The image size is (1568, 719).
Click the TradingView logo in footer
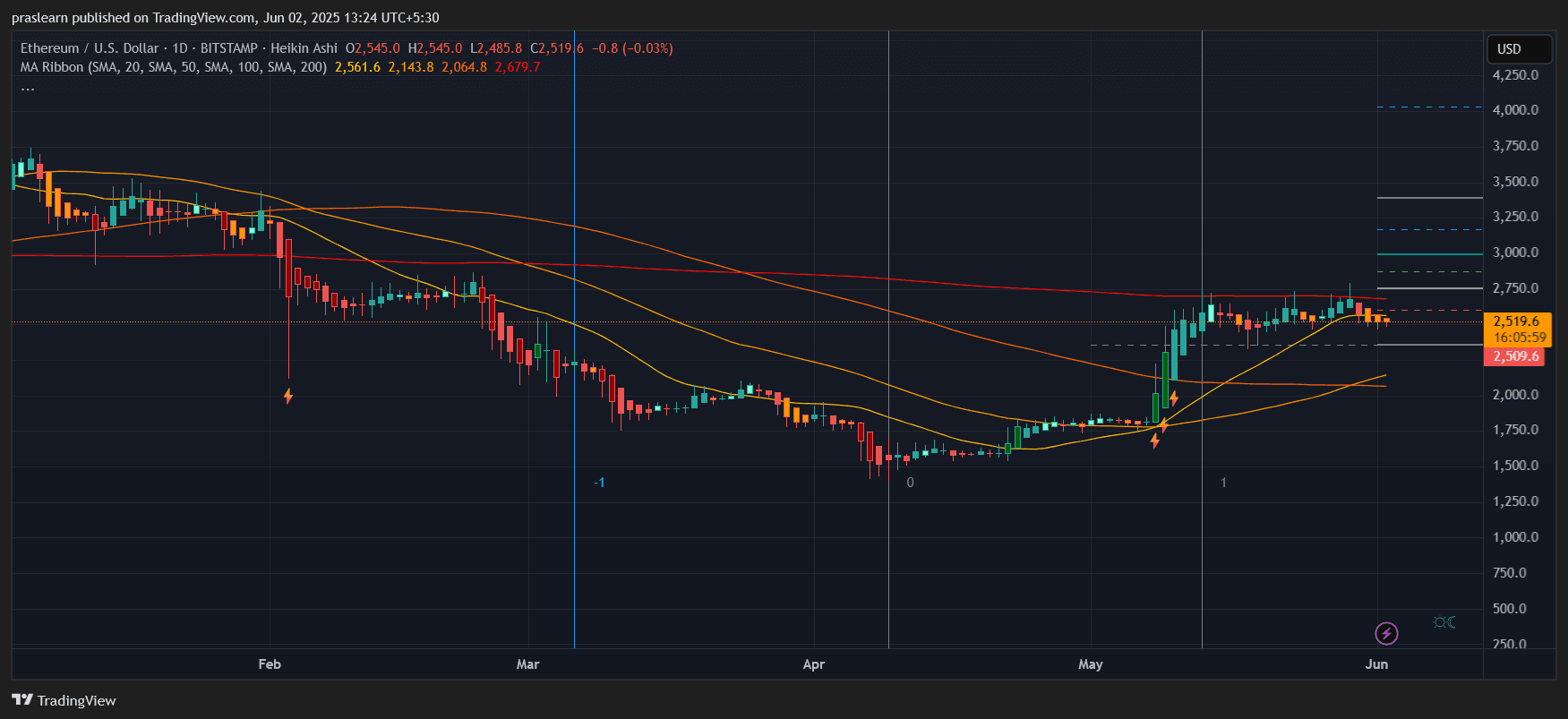[64, 700]
